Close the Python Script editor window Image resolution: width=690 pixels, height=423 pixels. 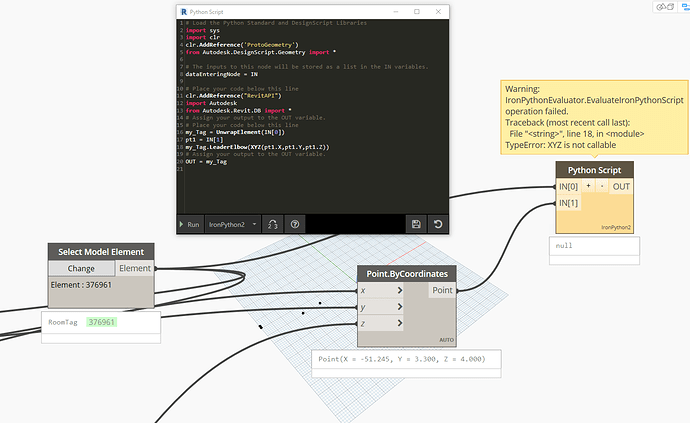438,12
